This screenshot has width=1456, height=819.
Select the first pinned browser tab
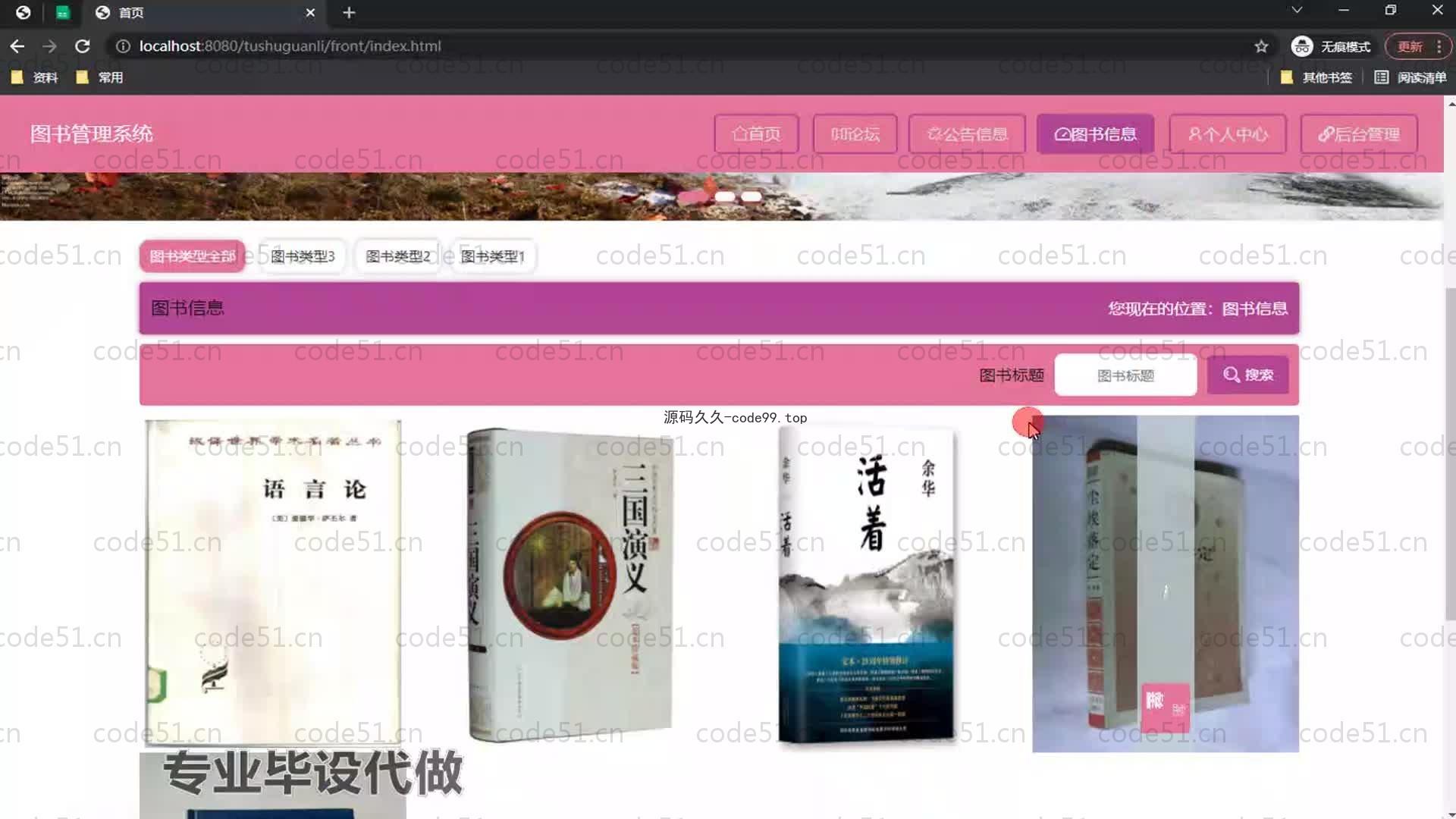(x=24, y=12)
